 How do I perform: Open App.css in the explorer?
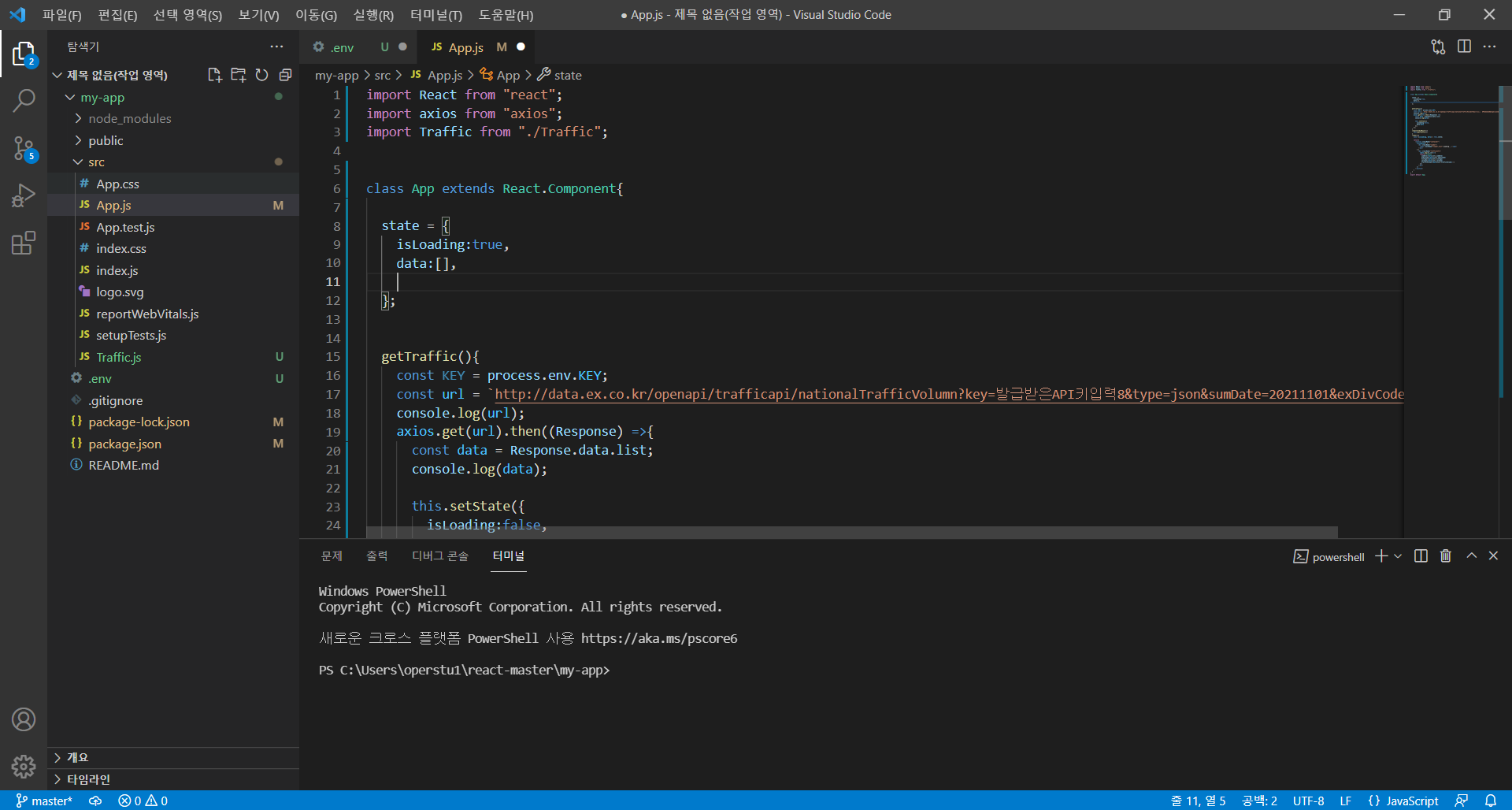click(x=173, y=184)
